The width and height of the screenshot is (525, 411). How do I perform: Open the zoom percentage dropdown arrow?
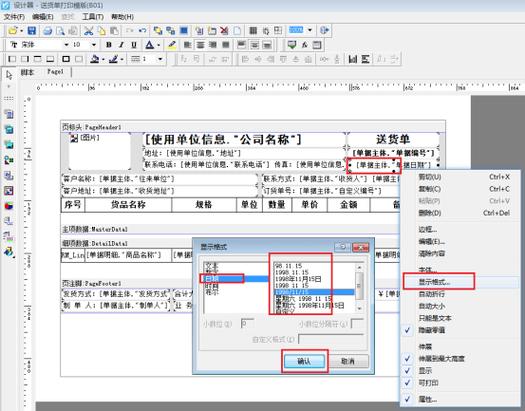click(x=310, y=30)
